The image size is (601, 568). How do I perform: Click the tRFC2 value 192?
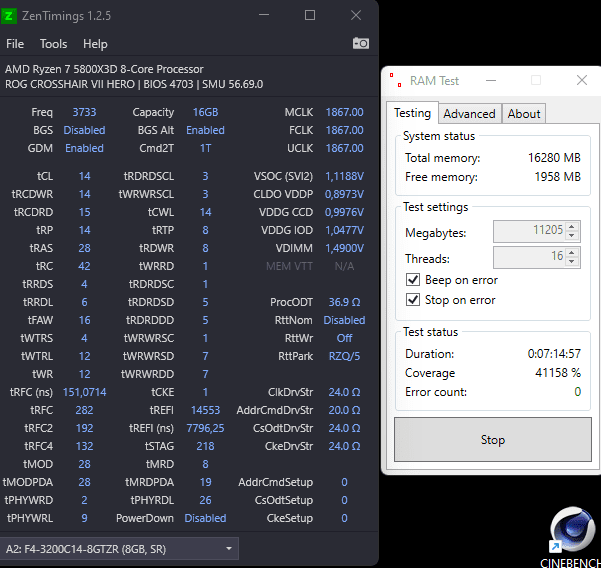(84, 428)
